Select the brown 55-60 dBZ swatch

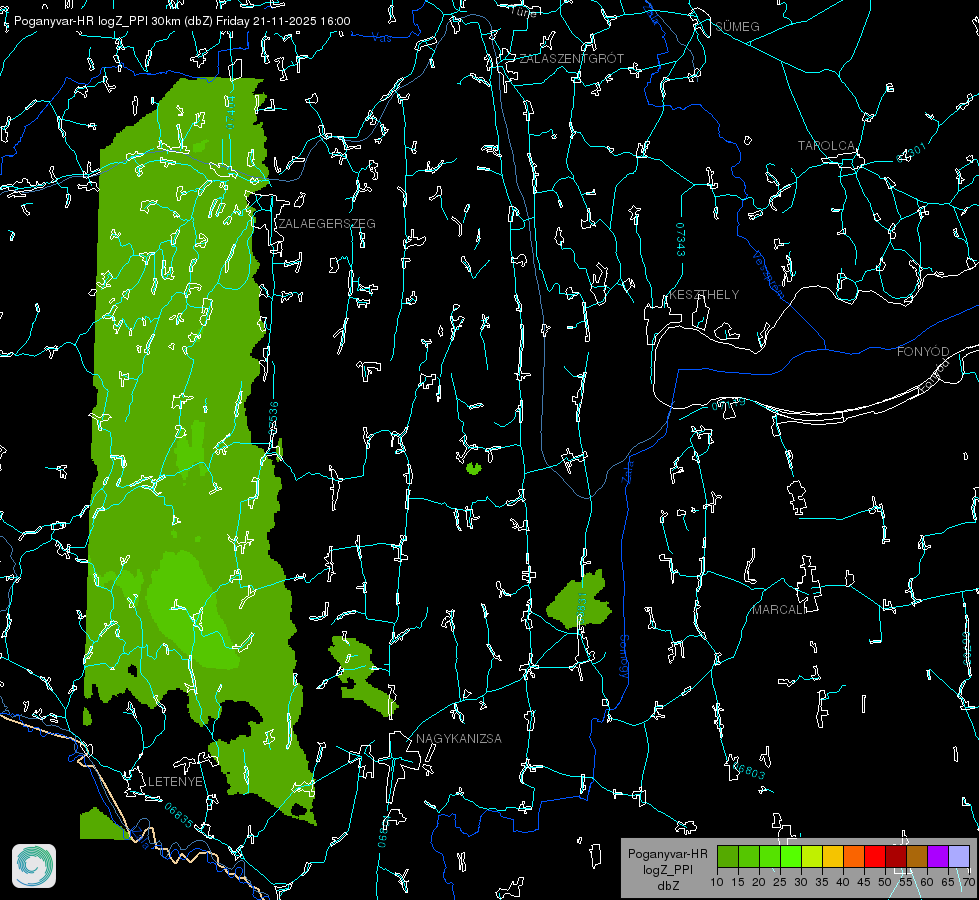click(917, 856)
